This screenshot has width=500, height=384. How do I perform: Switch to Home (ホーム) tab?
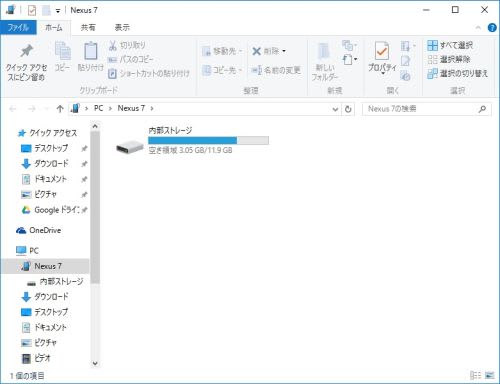pos(54,28)
